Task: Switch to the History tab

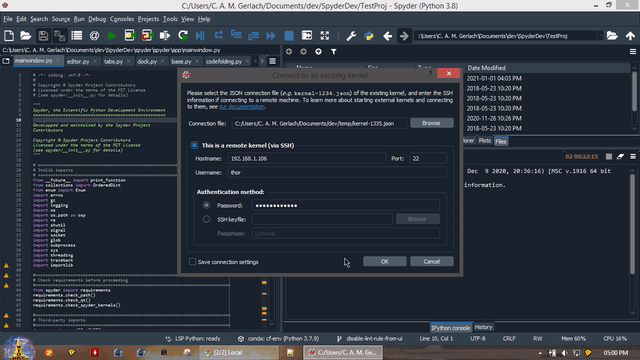Action: coord(484,327)
